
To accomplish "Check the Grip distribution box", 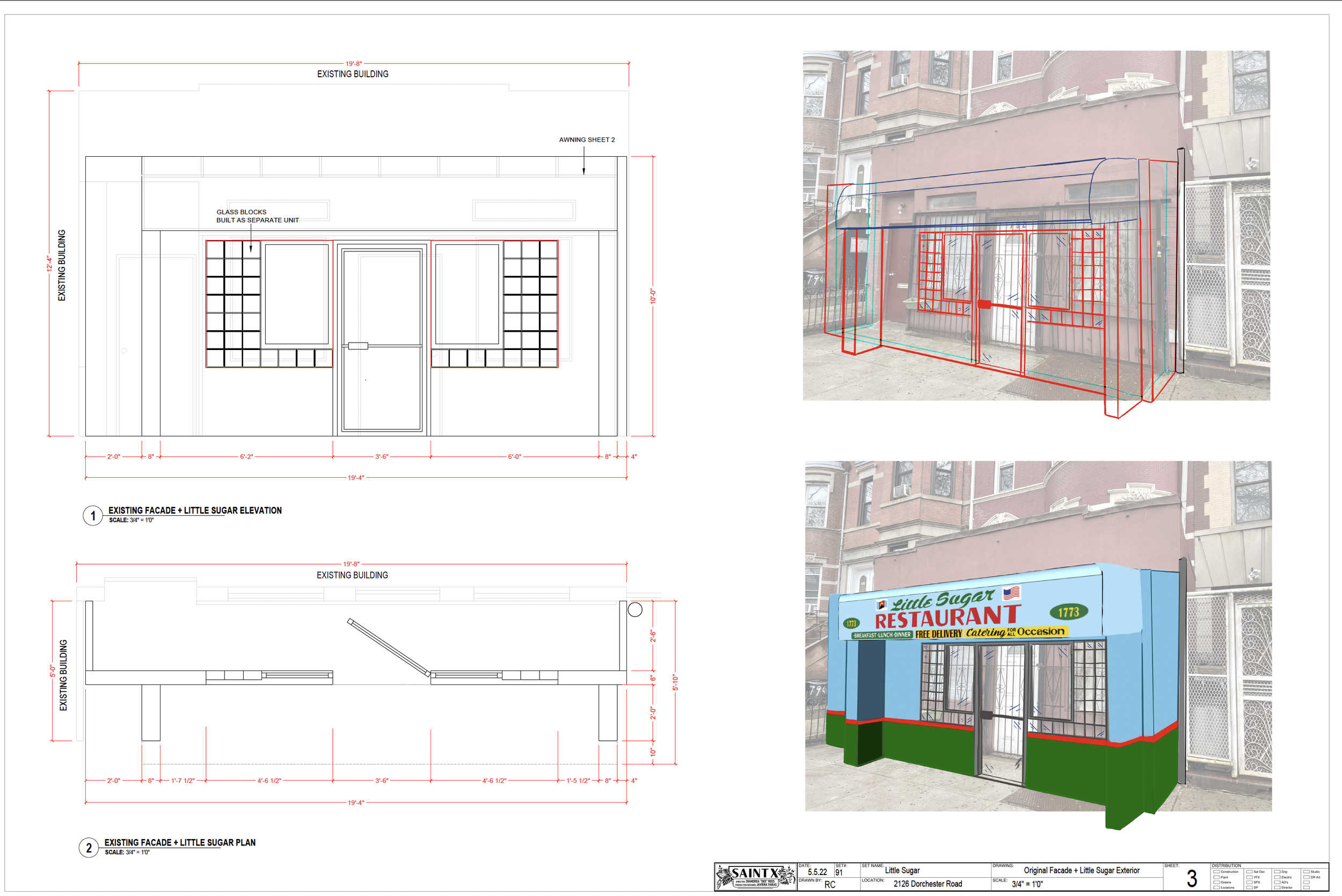I will (x=1278, y=872).
